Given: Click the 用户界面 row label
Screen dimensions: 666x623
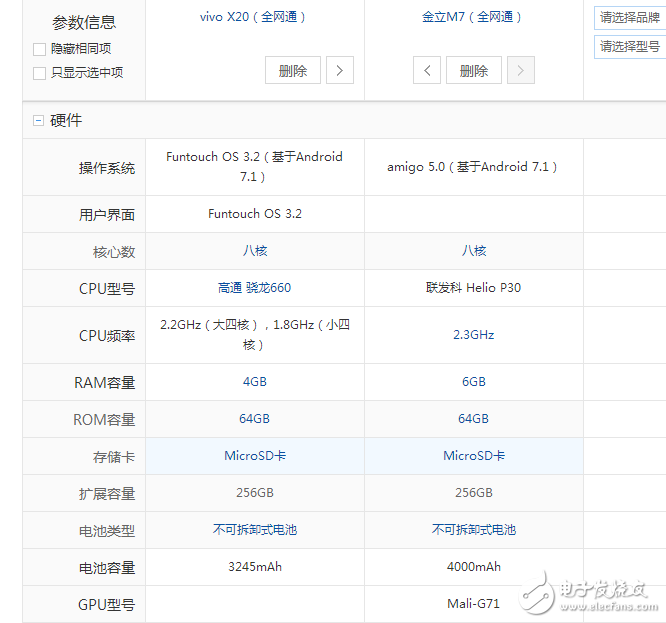Looking at the screenshot, I should pos(107,215).
